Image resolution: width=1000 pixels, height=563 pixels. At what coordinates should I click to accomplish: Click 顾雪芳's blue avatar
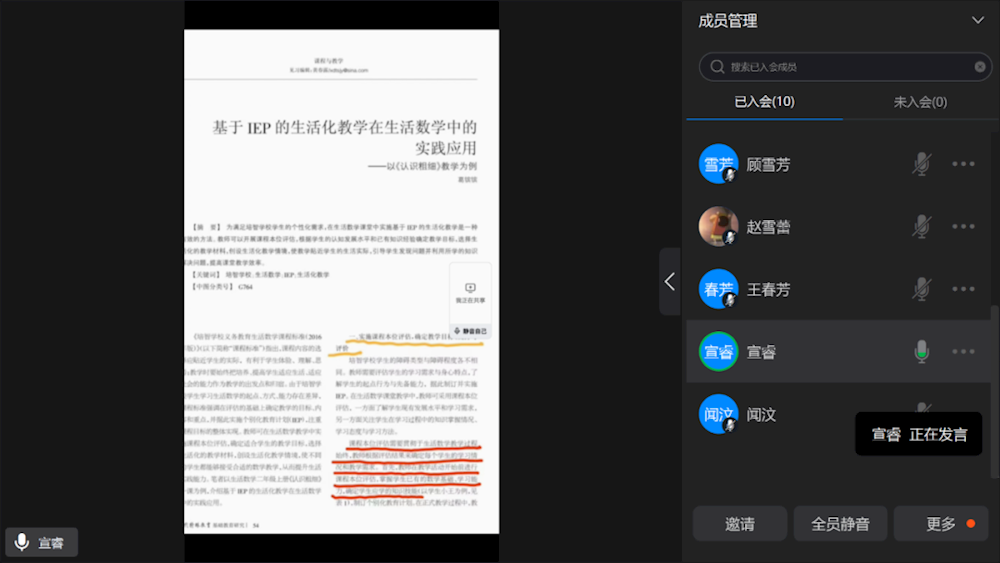tap(718, 164)
